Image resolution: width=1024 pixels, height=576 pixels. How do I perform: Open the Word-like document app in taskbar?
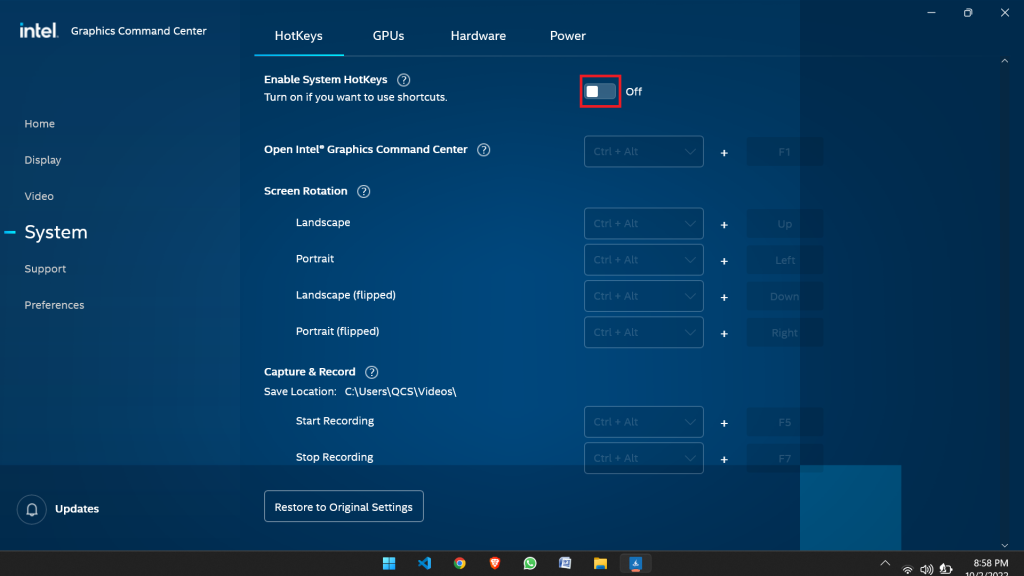click(565, 564)
